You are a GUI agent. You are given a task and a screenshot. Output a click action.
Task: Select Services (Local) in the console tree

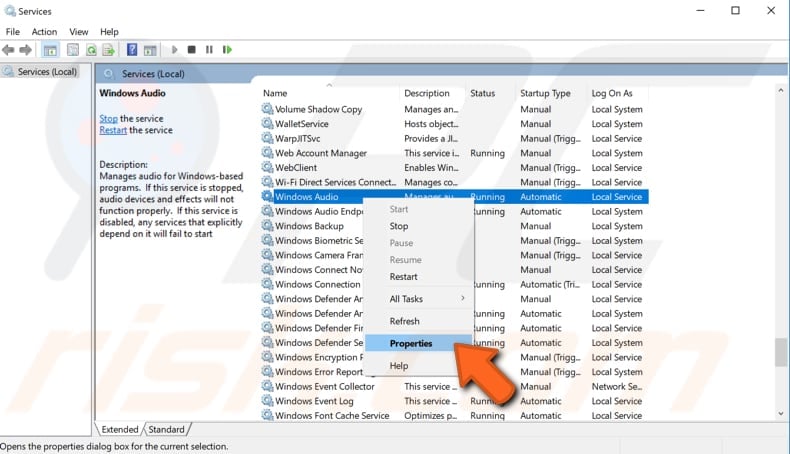click(47, 72)
